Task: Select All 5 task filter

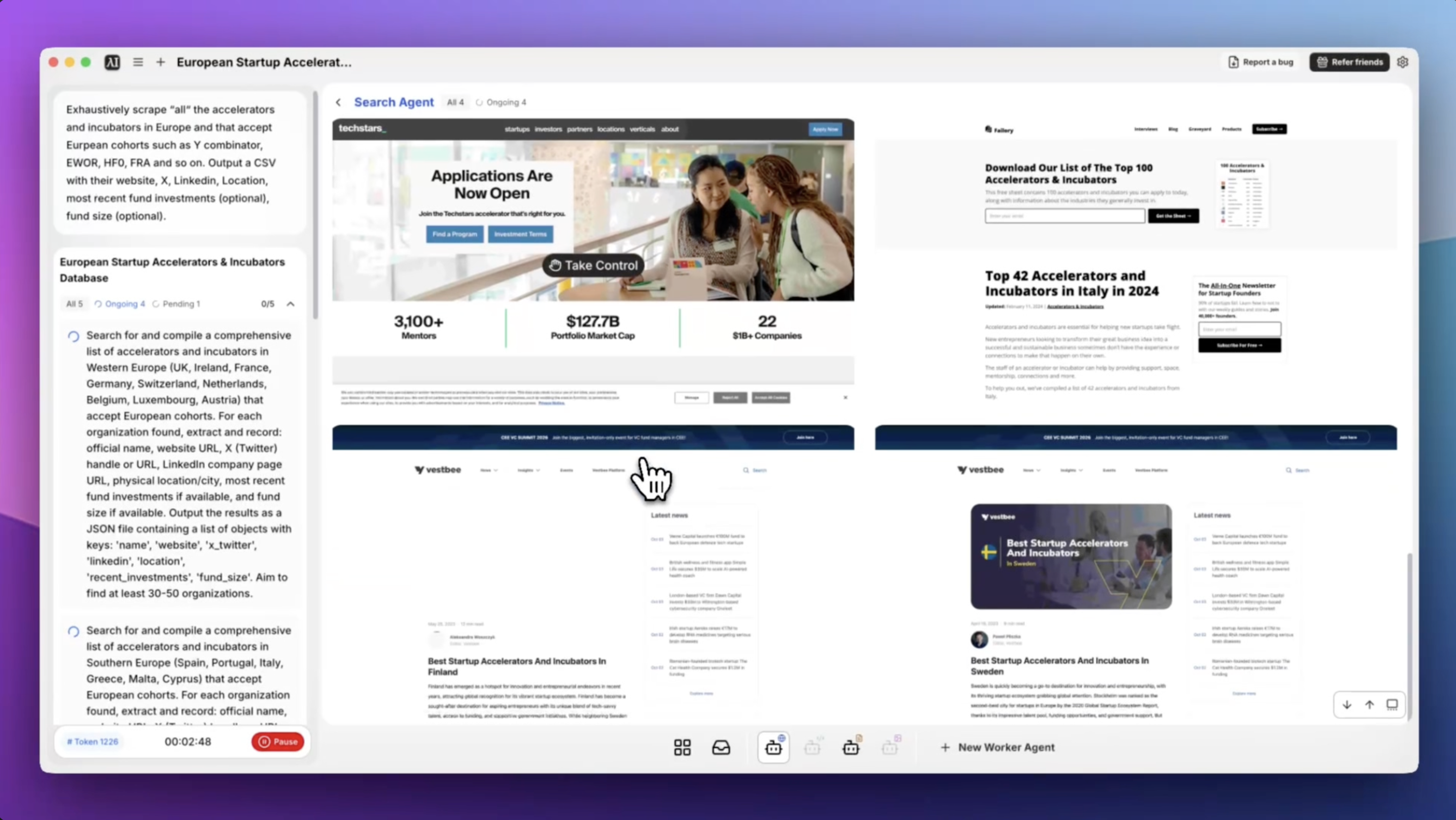Action: [x=75, y=304]
